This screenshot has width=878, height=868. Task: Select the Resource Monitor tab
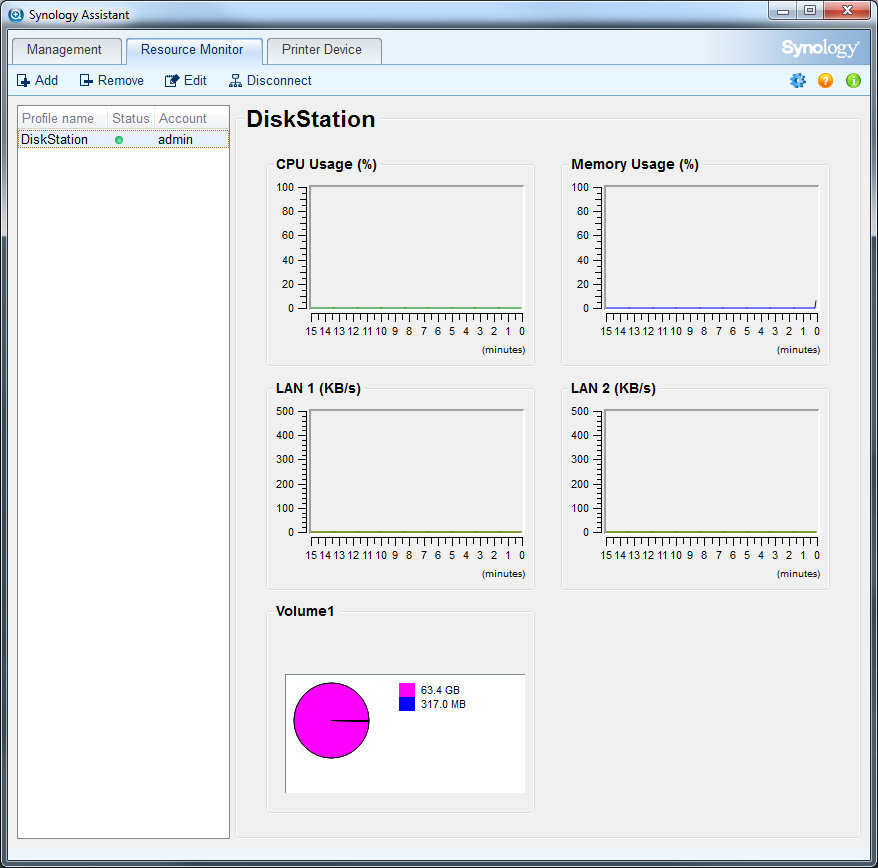click(x=192, y=50)
